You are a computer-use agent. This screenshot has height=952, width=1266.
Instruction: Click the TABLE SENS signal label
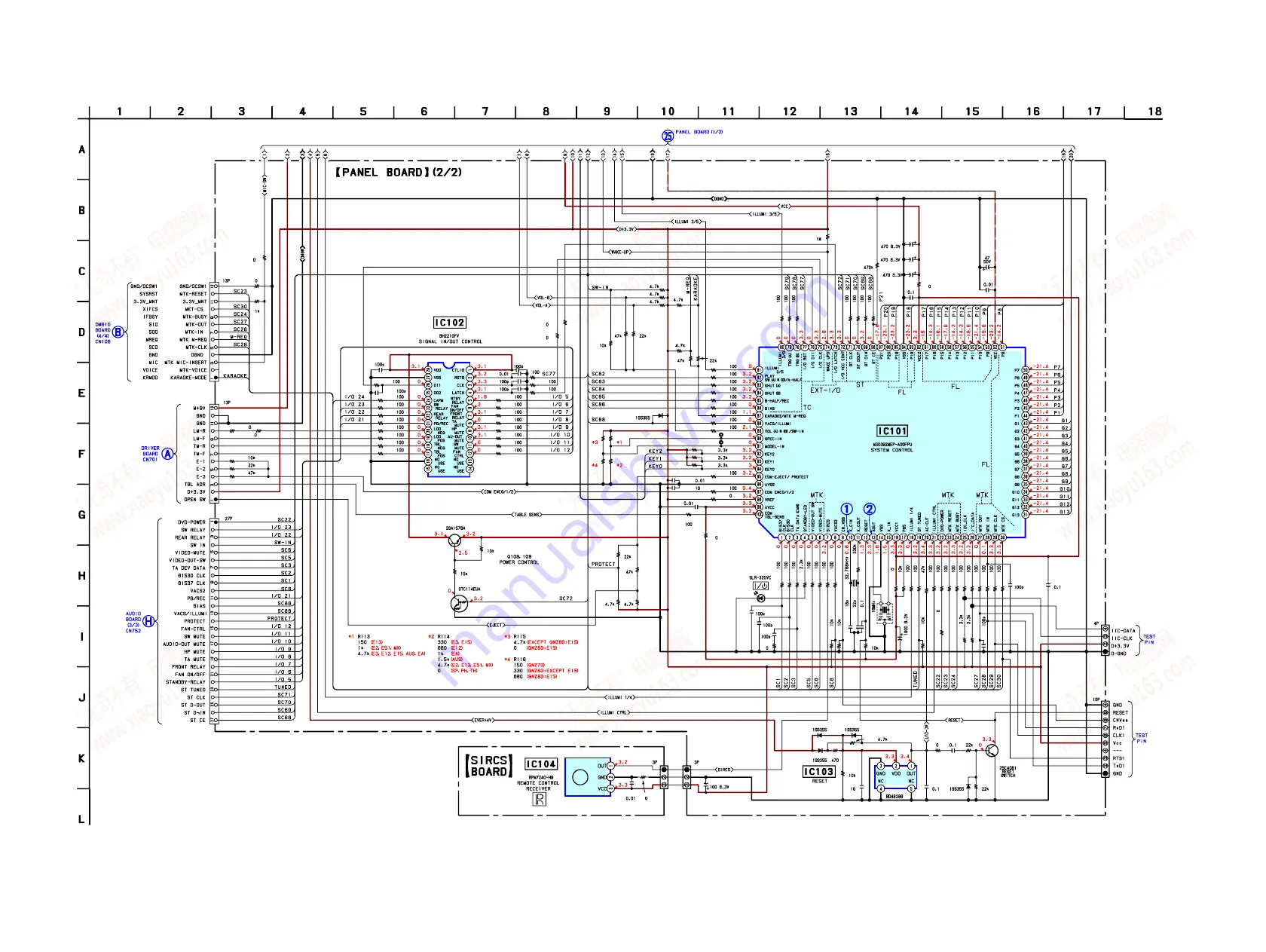[527, 515]
